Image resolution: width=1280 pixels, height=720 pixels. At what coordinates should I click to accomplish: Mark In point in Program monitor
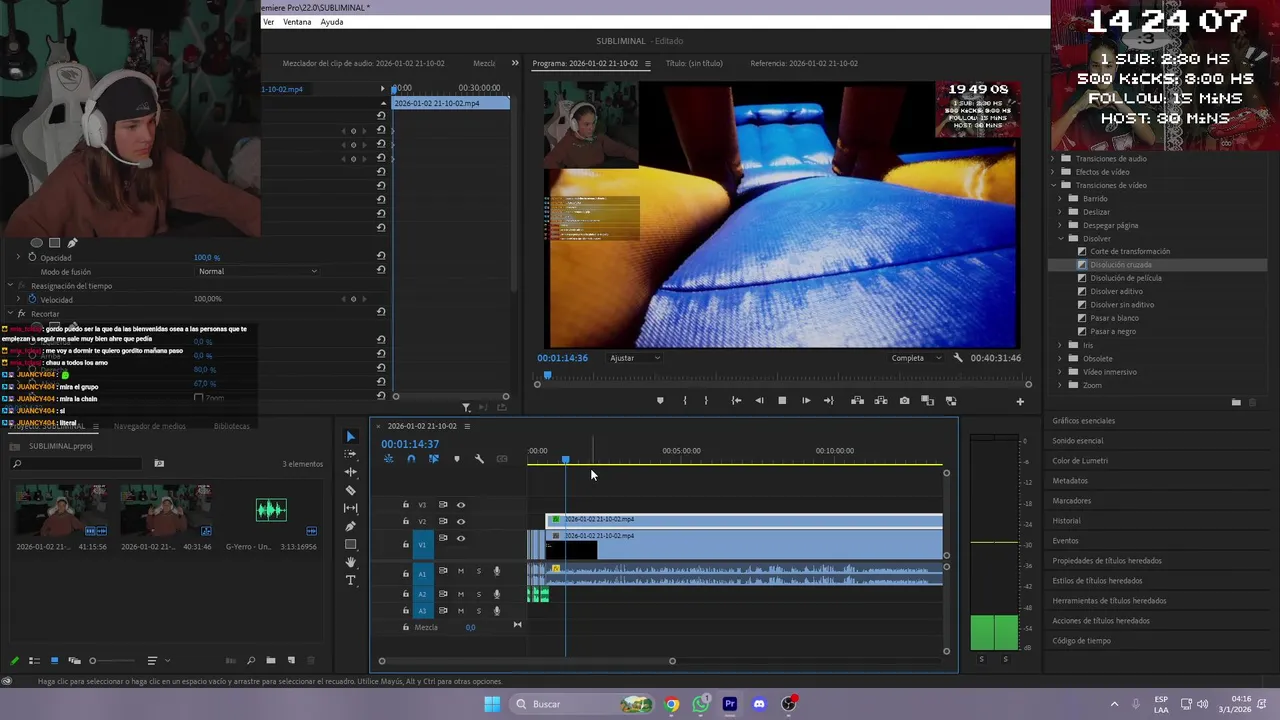click(685, 401)
